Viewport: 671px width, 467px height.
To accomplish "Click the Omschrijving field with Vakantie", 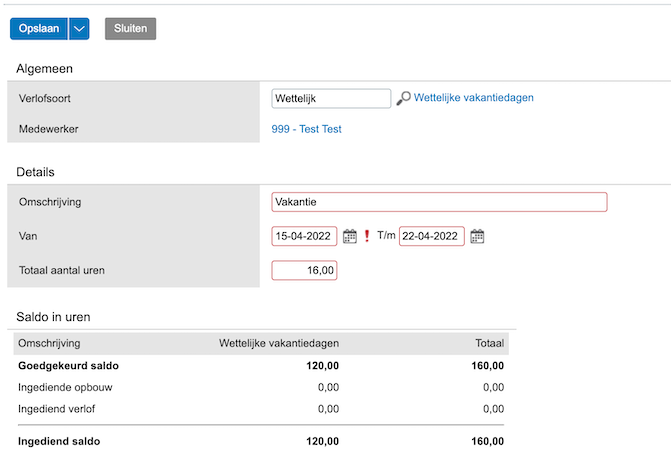I will coord(438,202).
